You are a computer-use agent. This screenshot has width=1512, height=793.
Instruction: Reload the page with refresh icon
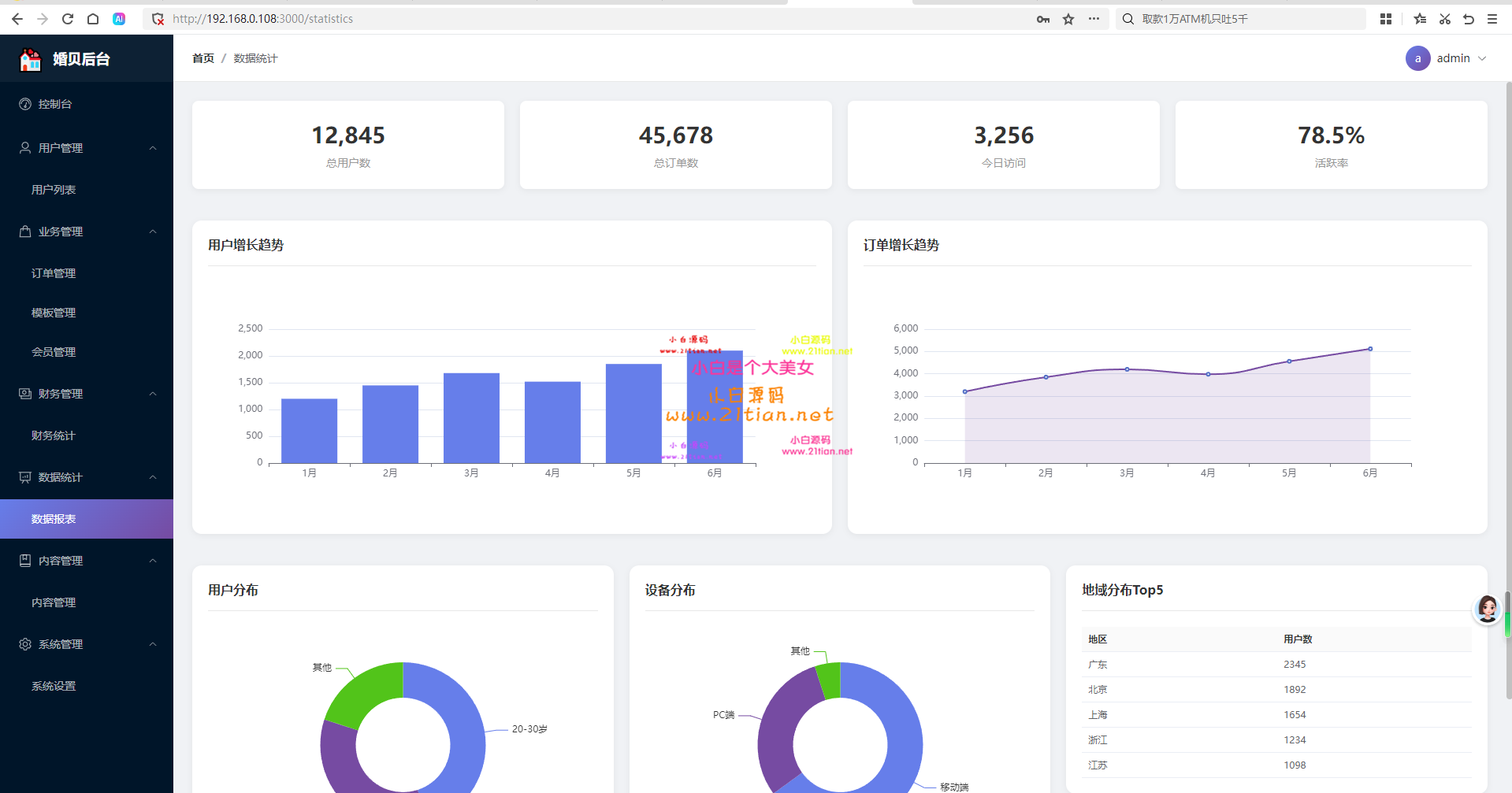68,19
